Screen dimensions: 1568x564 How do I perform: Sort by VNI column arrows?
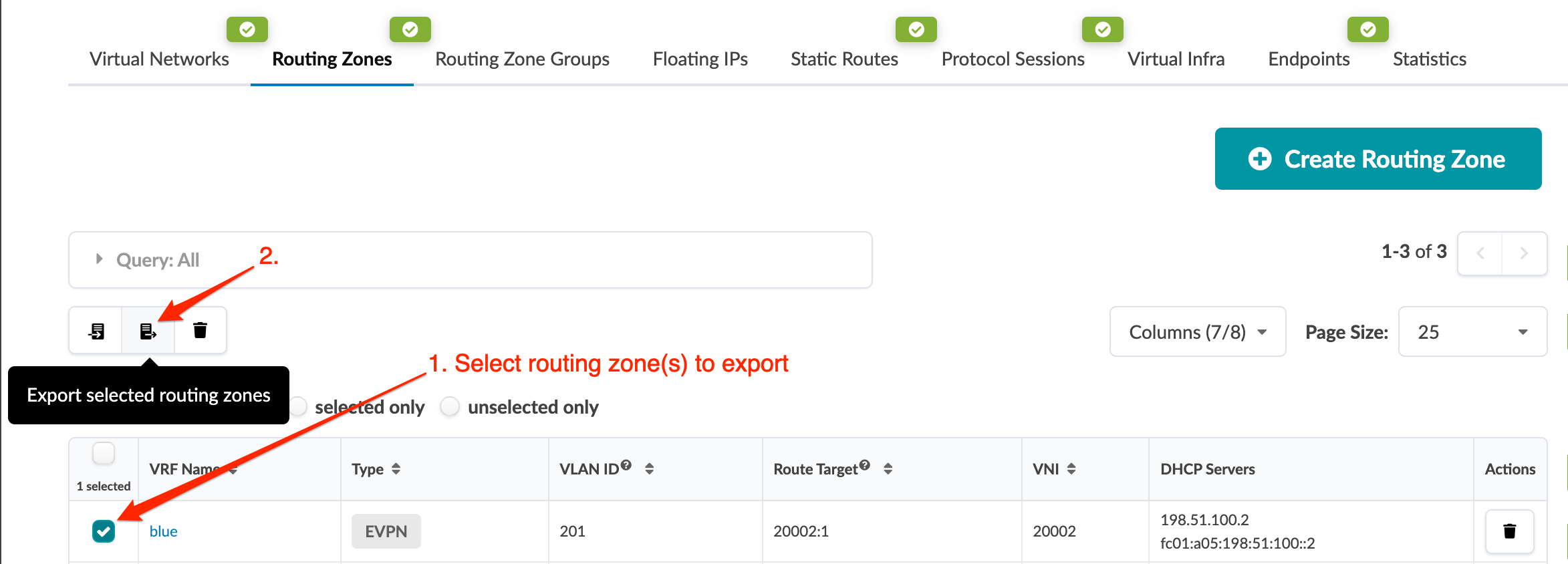1071,469
